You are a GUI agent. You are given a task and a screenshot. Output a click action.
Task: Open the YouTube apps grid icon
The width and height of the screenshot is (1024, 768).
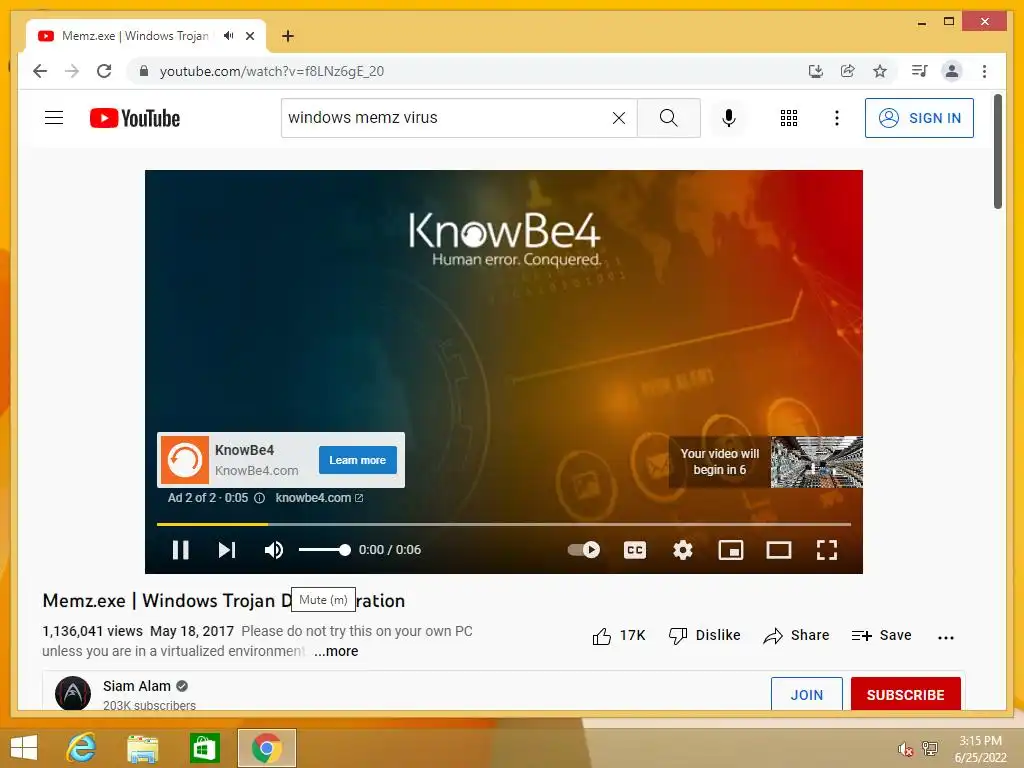click(x=788, y=118)
